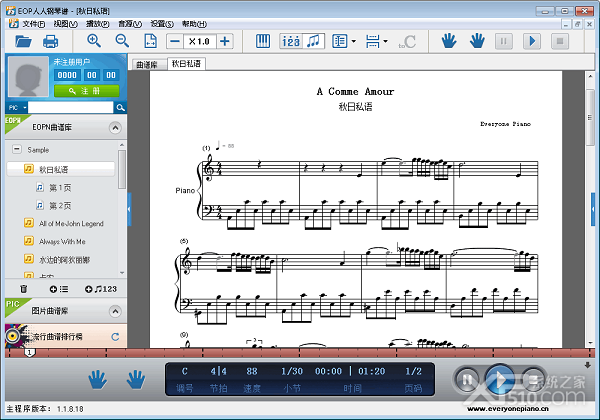This screenshot has height=420, width=600.
Task: Open 第2页 of the song
Action: tap(60, 205)
